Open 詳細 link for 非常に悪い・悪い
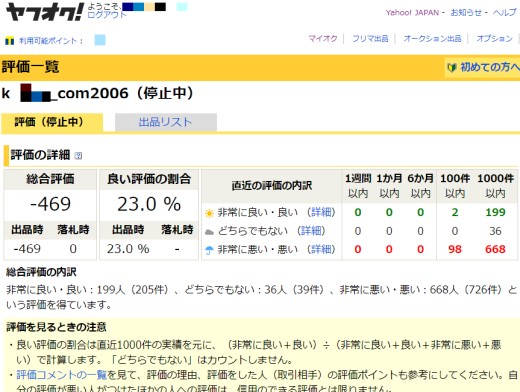This screenshot has width=520, height=392. coord(321,249)
